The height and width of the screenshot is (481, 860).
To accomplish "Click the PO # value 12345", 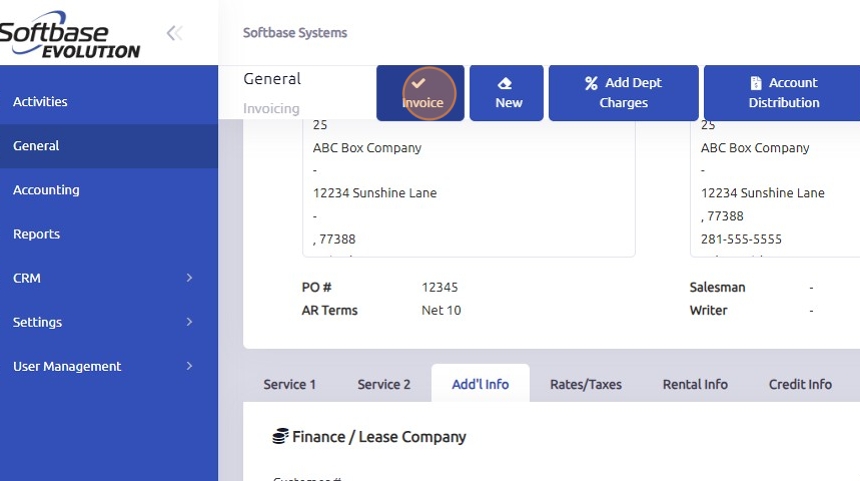I will [440, 287].
